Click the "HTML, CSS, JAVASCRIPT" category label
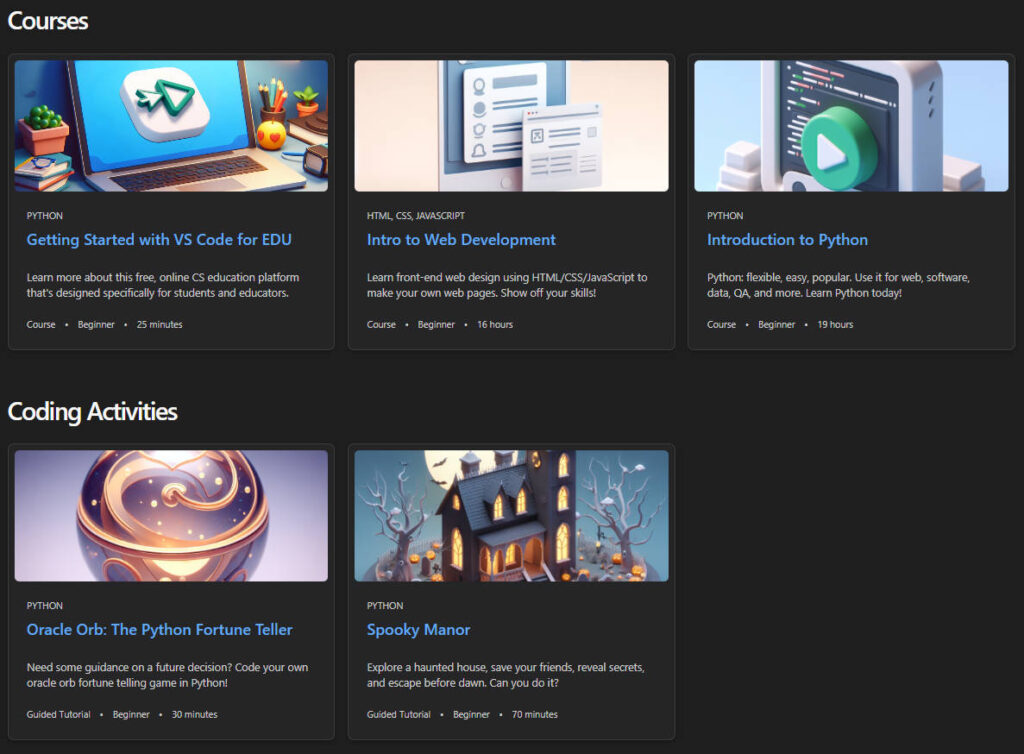The width and height of the screenshot is (1024, 754). pos(414,215)
